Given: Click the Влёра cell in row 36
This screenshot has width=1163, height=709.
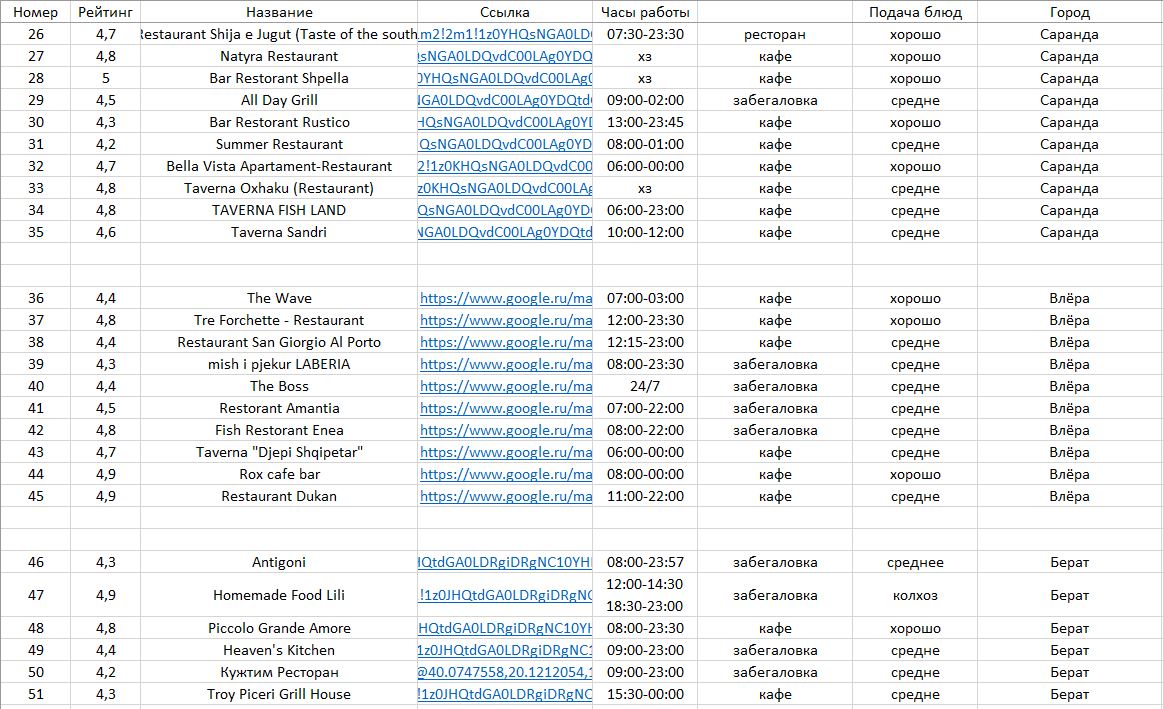Looking at the screenshot, I should coord(1070,298).
